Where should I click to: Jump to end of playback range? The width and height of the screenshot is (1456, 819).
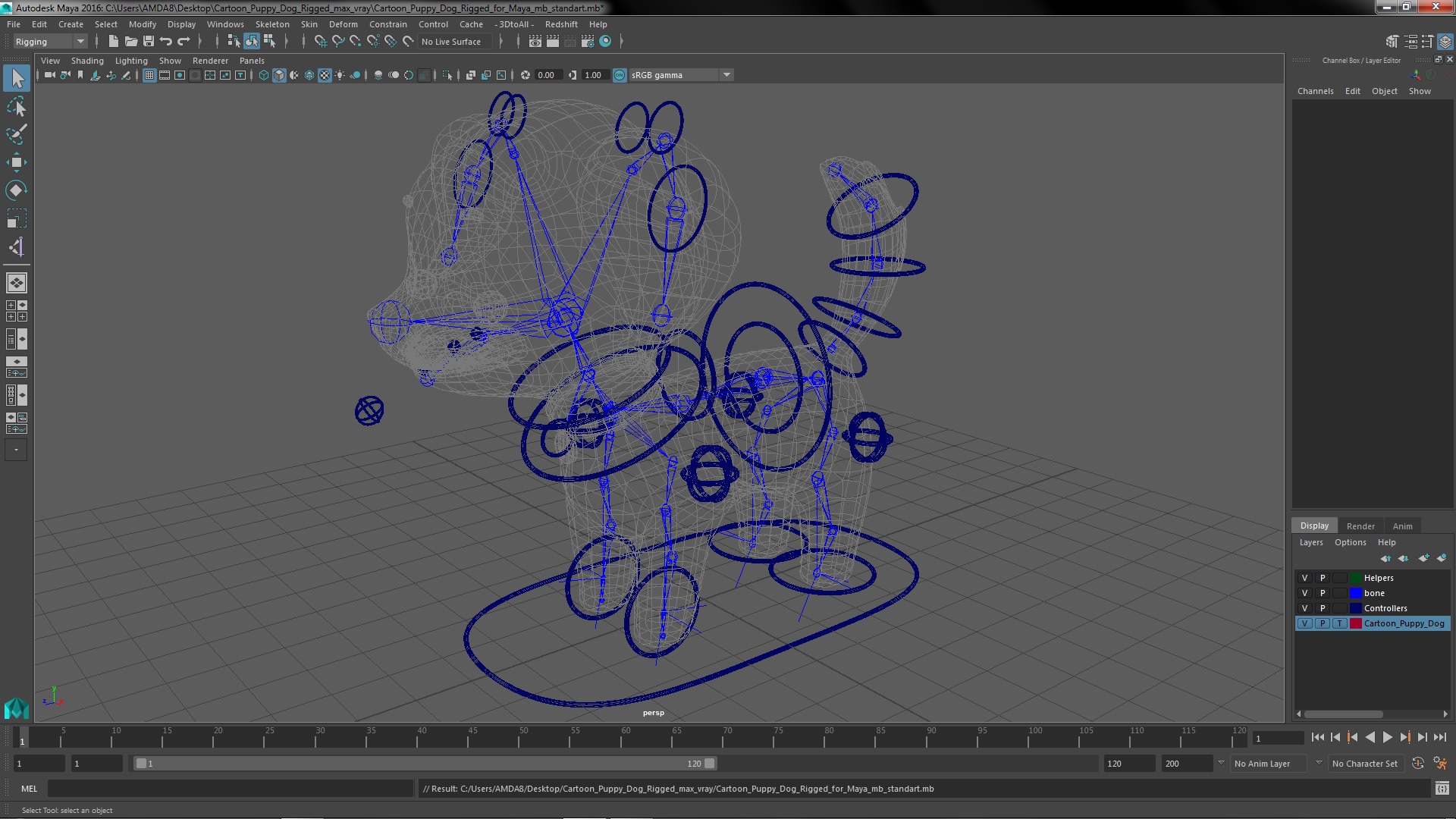tap(1439, 737)
